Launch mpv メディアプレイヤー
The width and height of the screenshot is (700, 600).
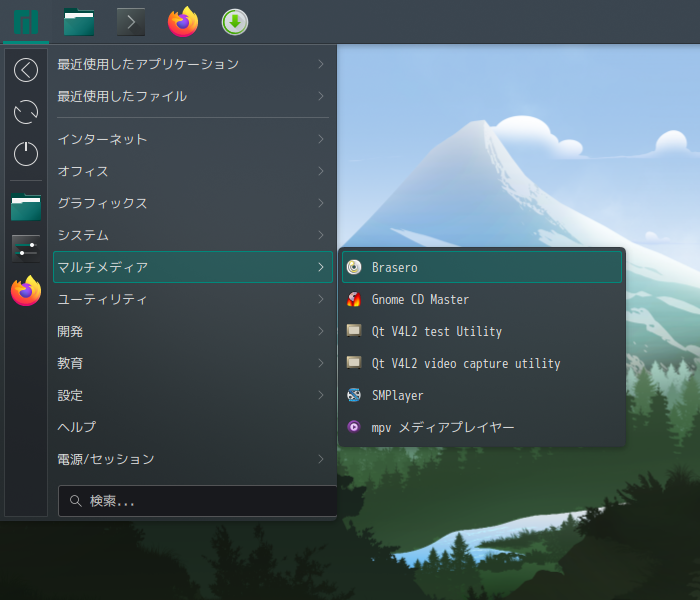coord(482,427)
